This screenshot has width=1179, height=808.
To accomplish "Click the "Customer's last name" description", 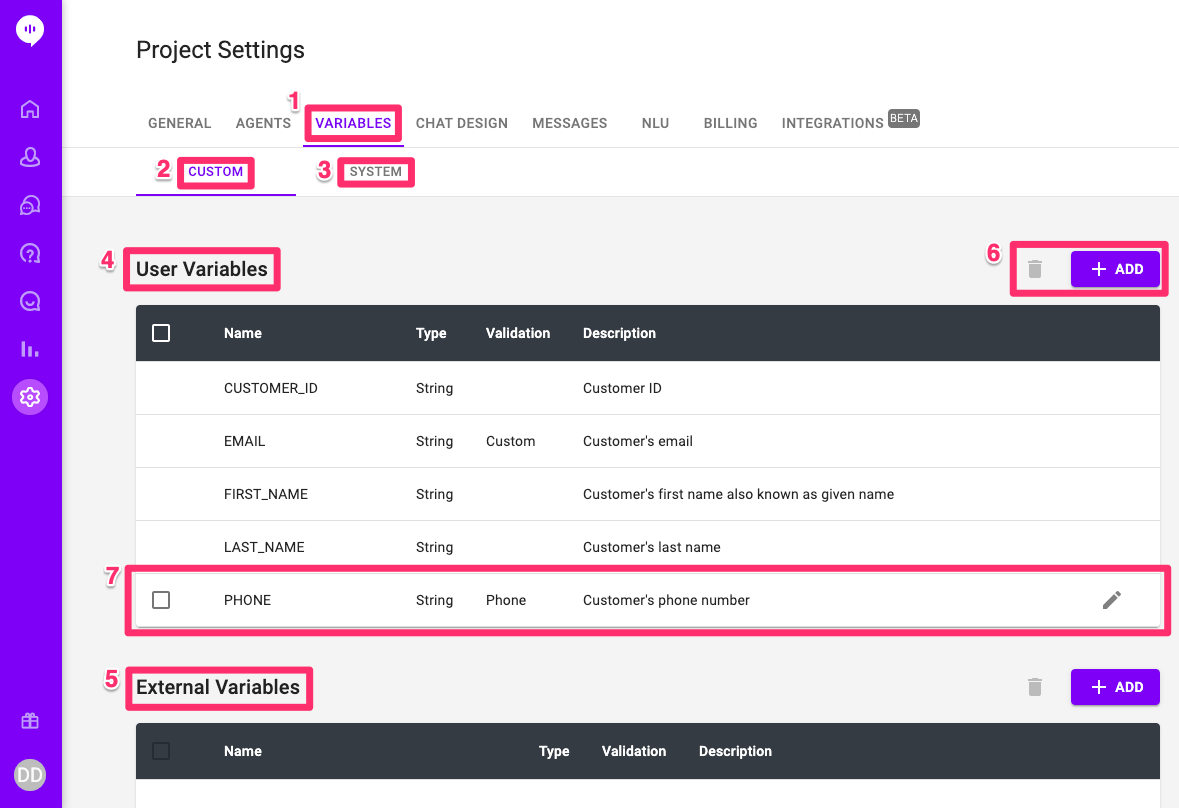I will (x=652, y=547).
